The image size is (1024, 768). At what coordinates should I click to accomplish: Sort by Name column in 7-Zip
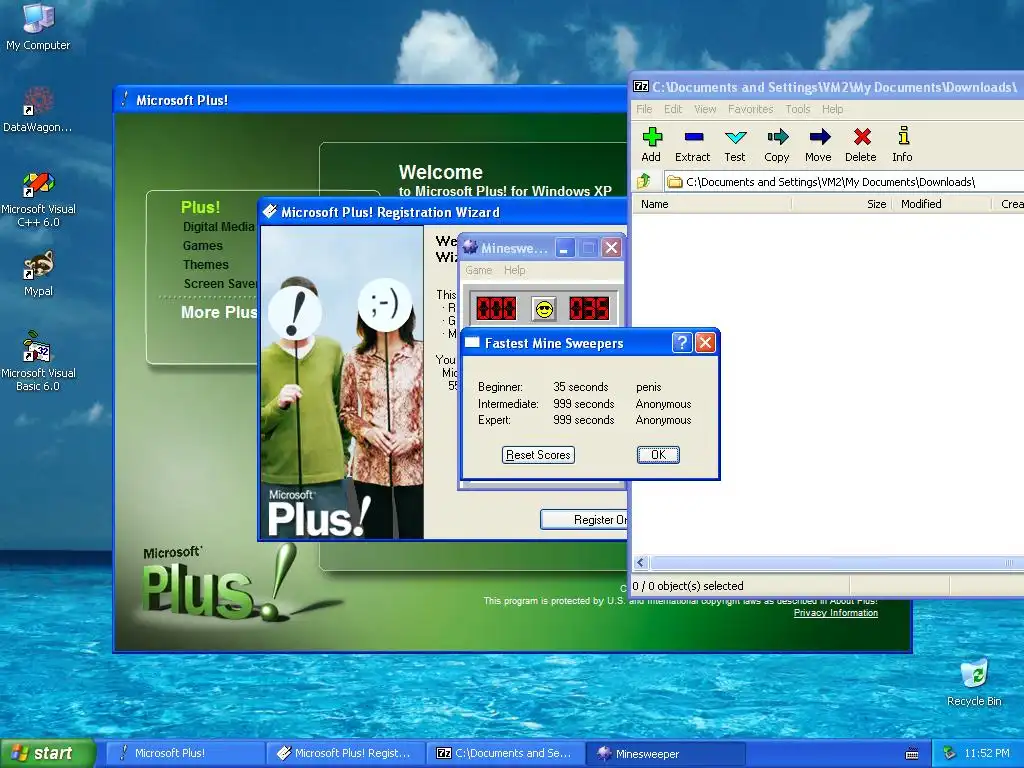click(712, 204)
